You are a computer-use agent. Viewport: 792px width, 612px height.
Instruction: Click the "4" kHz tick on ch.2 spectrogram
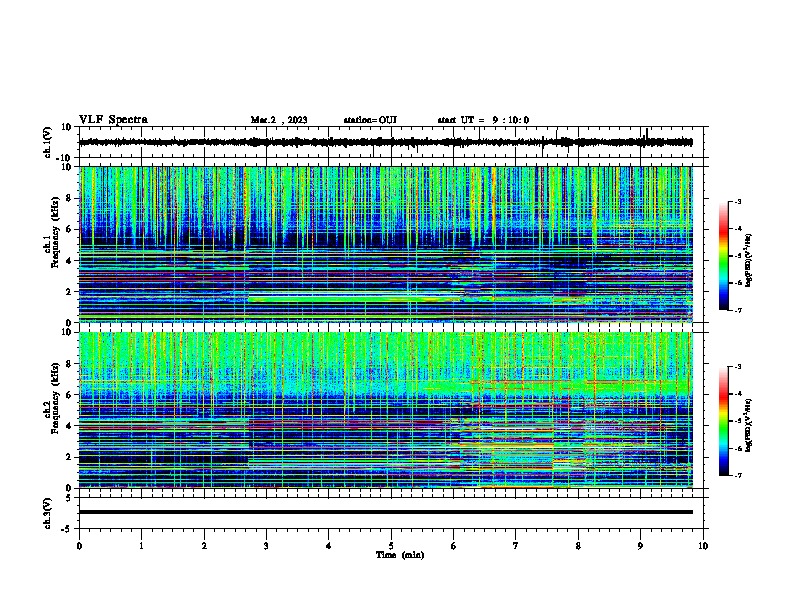coord(71,426)
